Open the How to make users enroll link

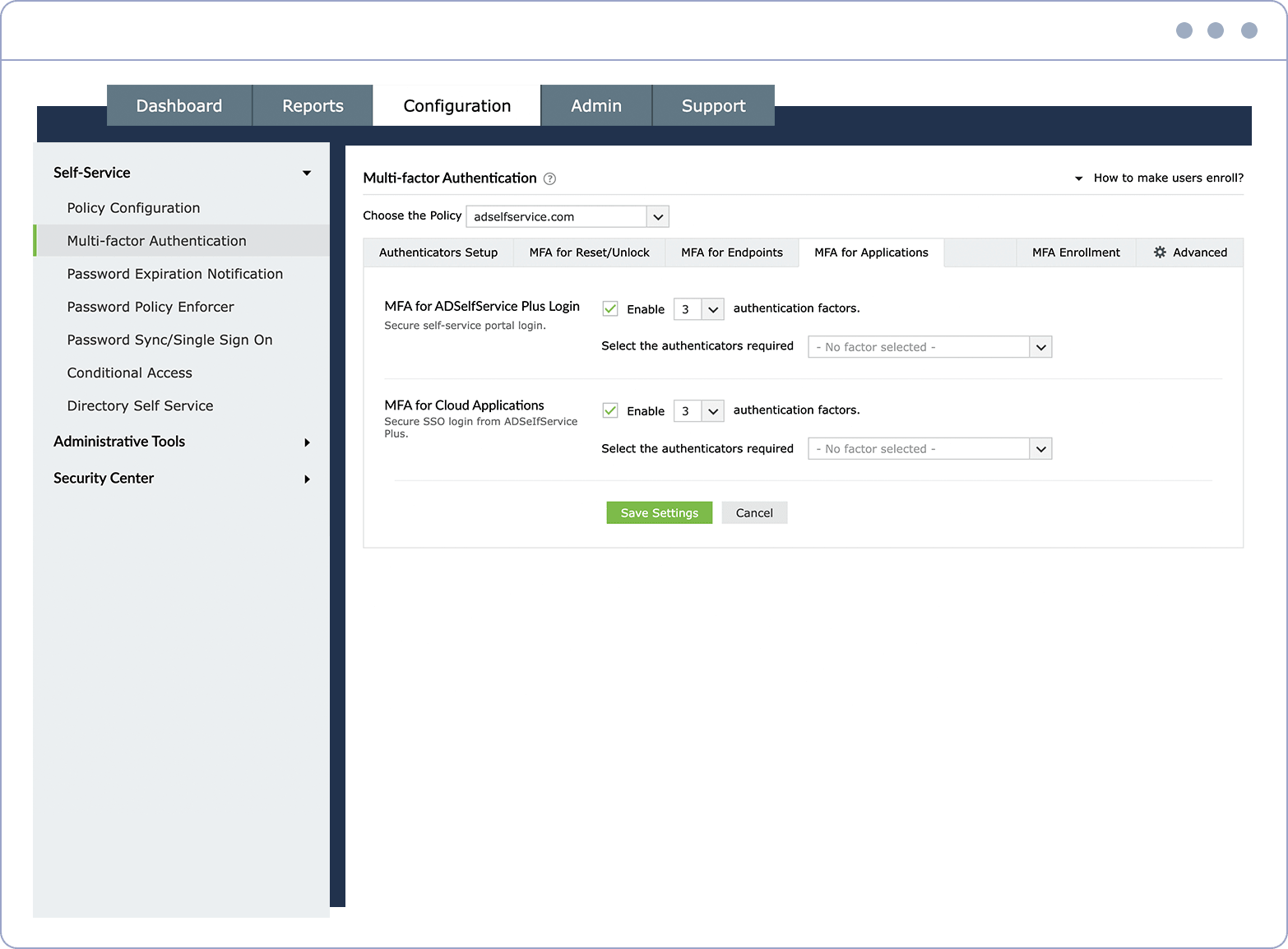point(1168,178)
